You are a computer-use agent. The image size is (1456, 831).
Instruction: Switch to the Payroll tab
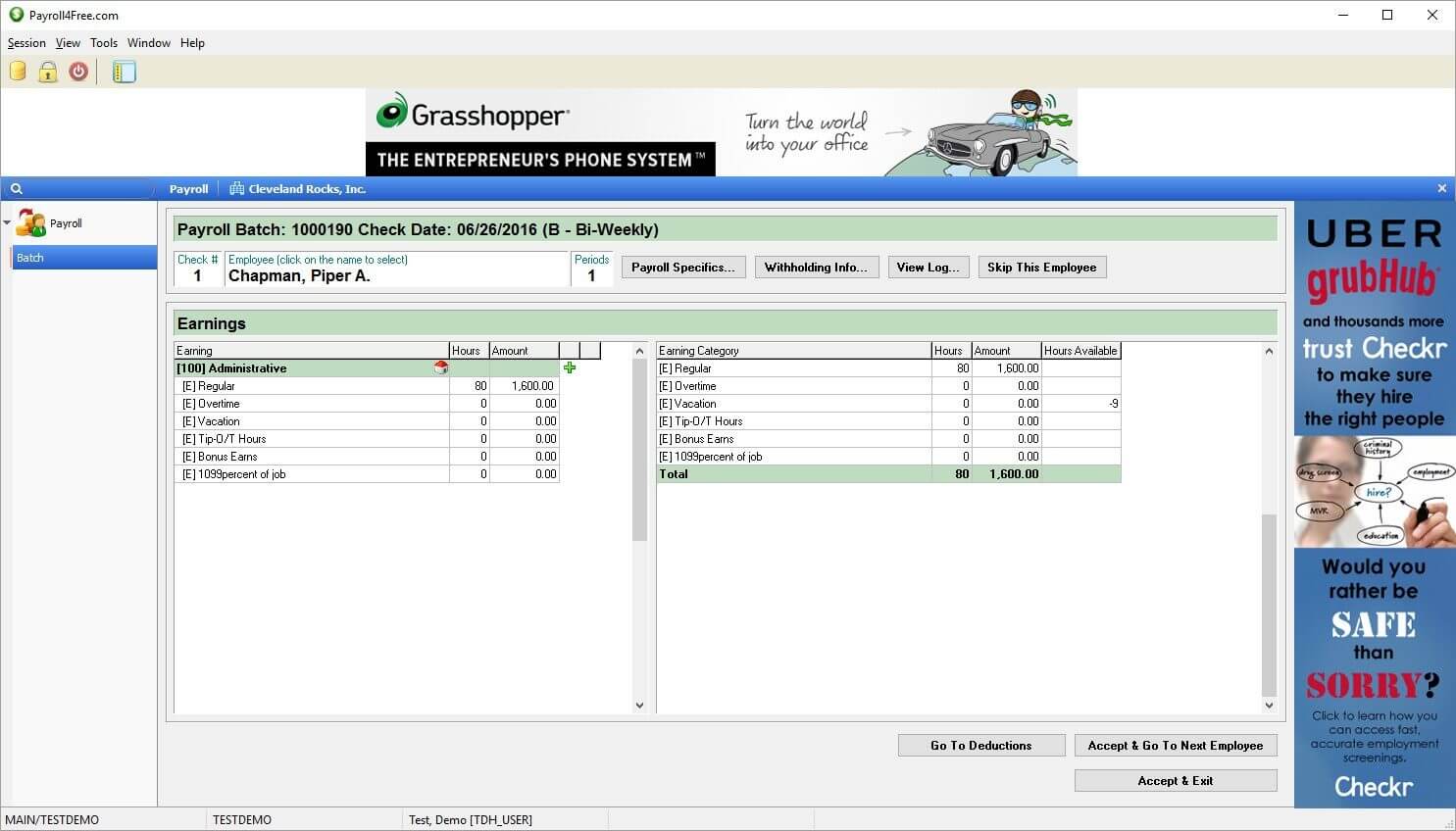click(188, 188)
